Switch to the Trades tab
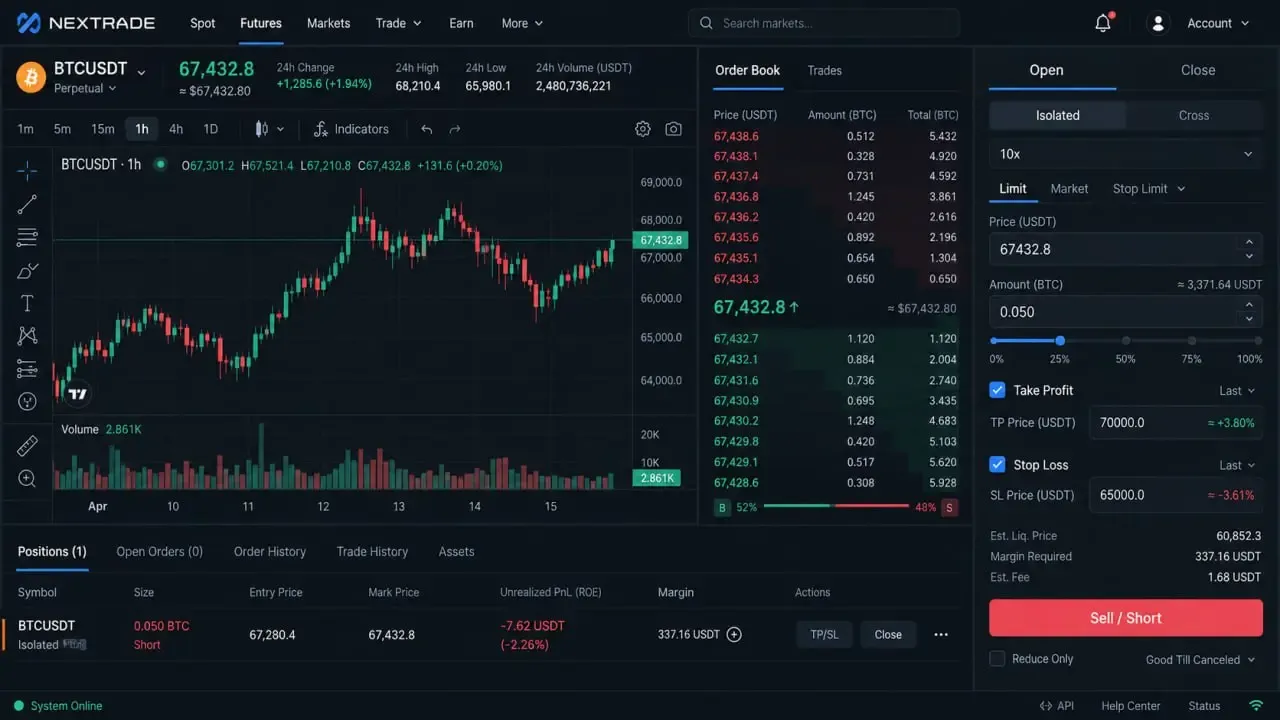The height and width of the screenshot is (720, 1280). (x=825, y=70)
